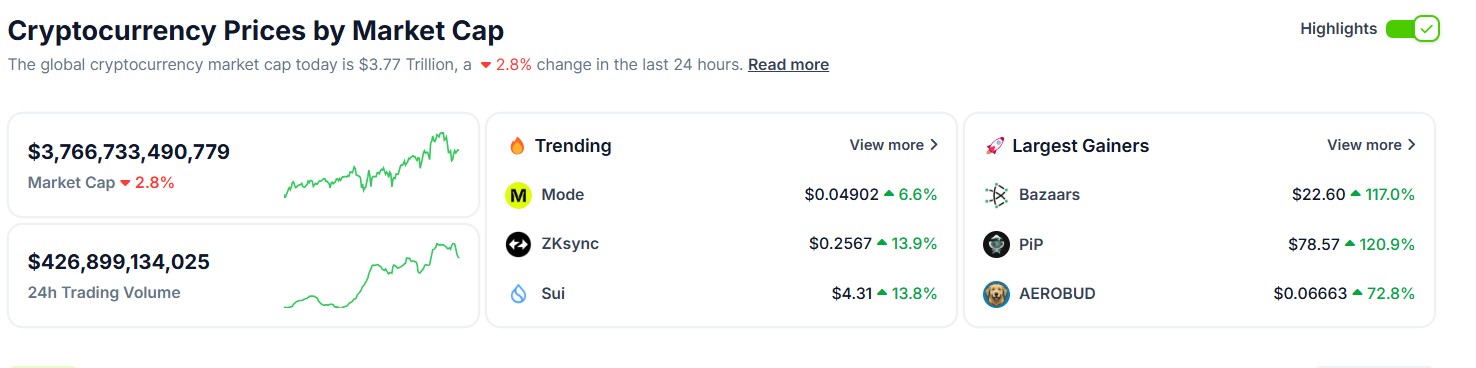Click the AEROBUD dog icon
This screenshot has width=1476, height=368.
tap(996, 294)
